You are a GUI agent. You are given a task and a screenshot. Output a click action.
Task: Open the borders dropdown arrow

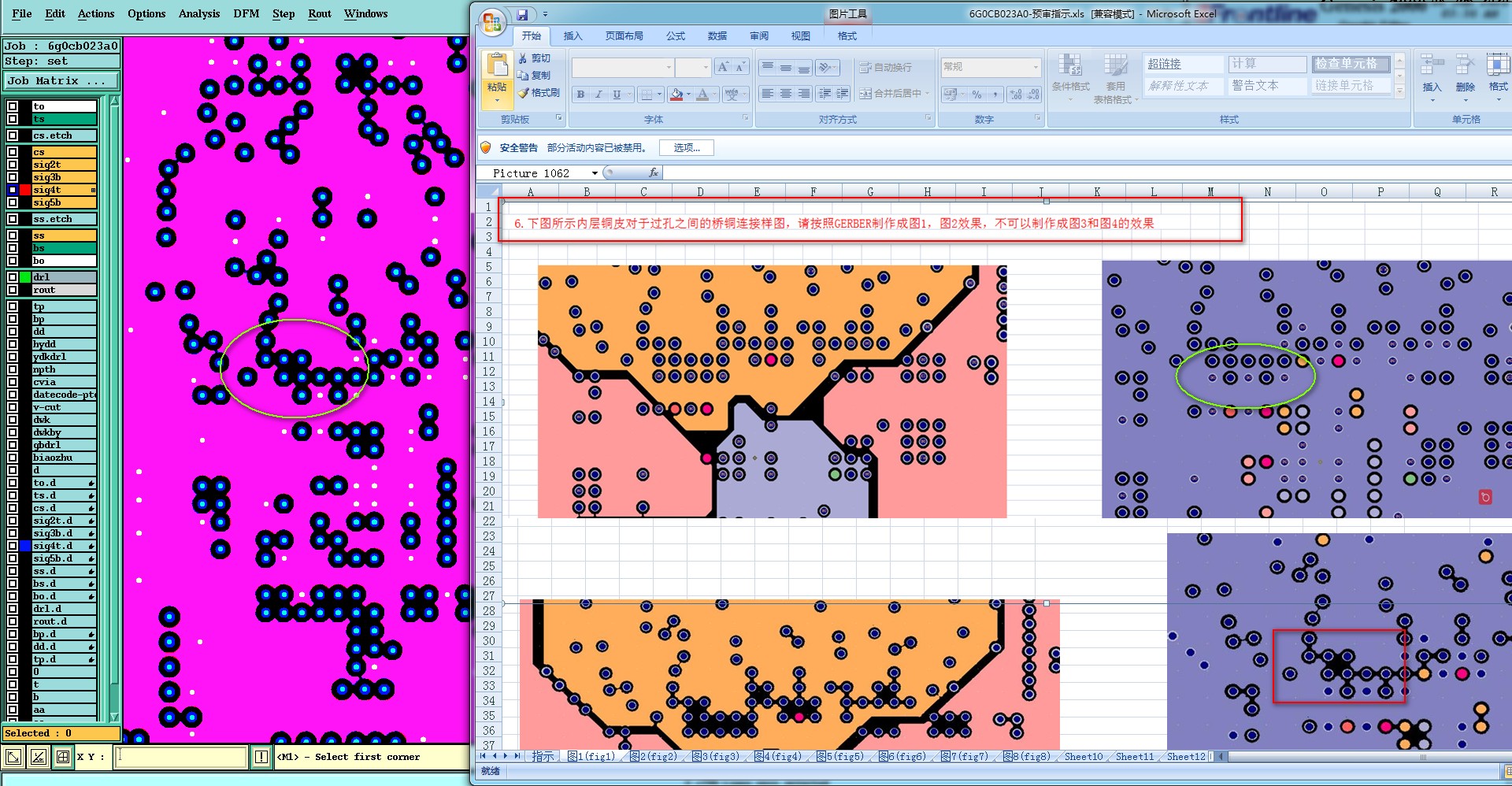click(660, 95)
